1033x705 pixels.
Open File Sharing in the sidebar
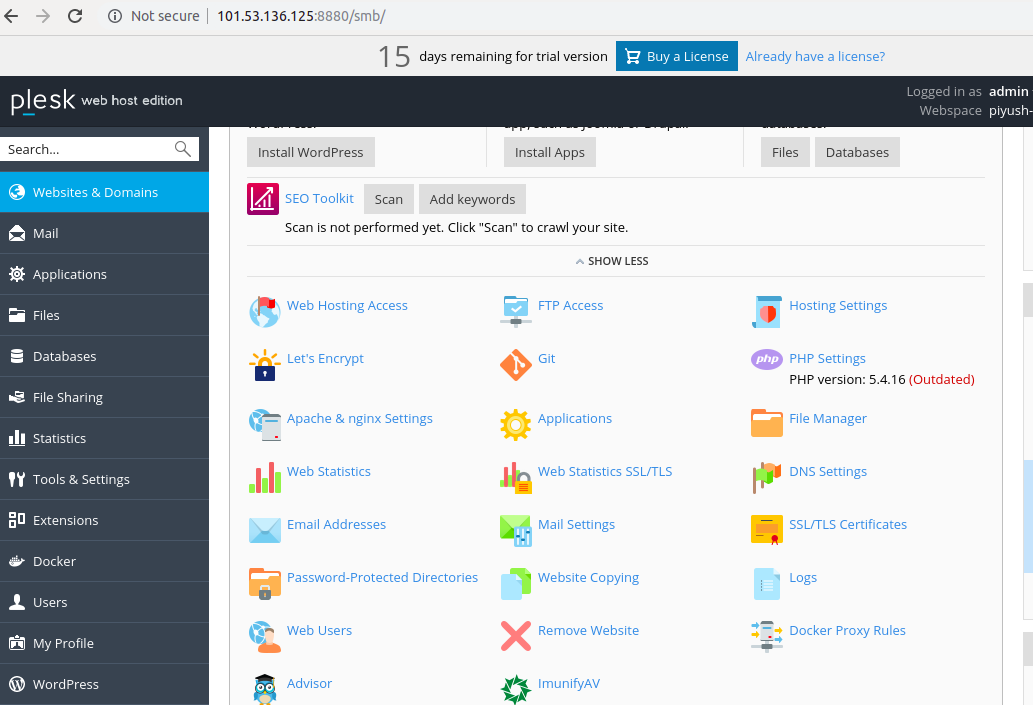(104, 397)
